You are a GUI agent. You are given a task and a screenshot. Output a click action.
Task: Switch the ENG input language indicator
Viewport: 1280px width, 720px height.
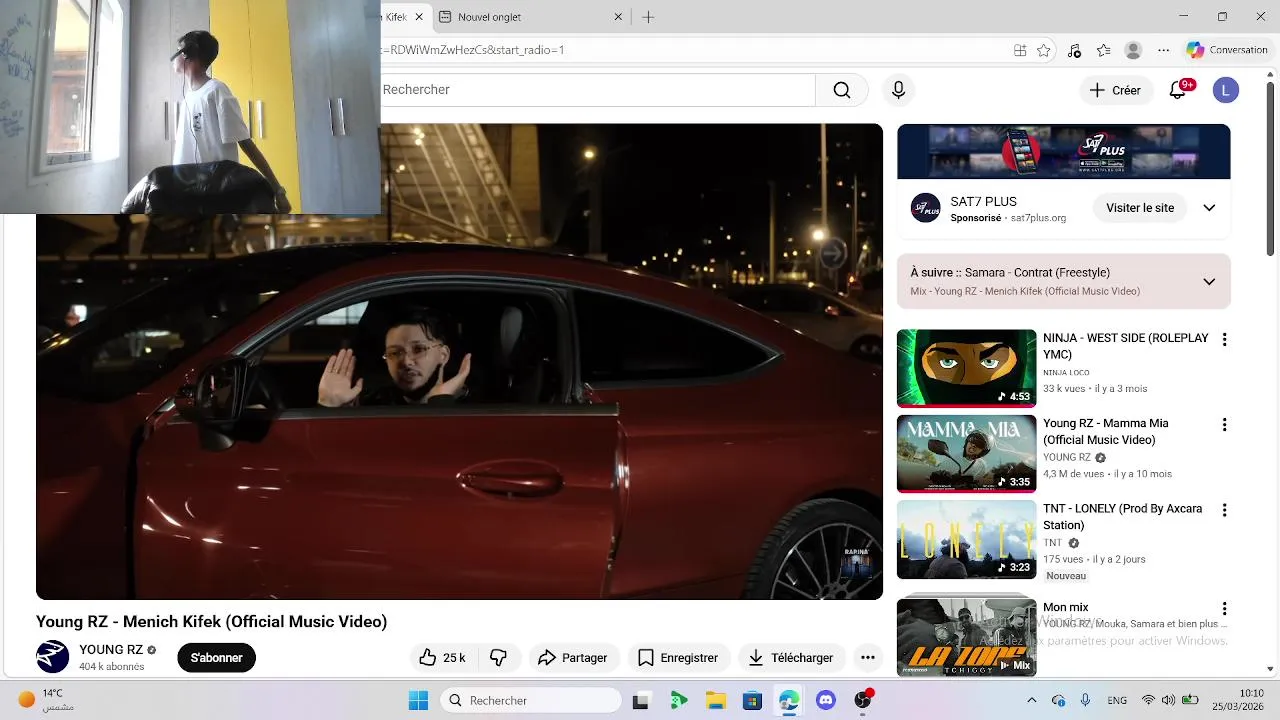coord(1117,701)
